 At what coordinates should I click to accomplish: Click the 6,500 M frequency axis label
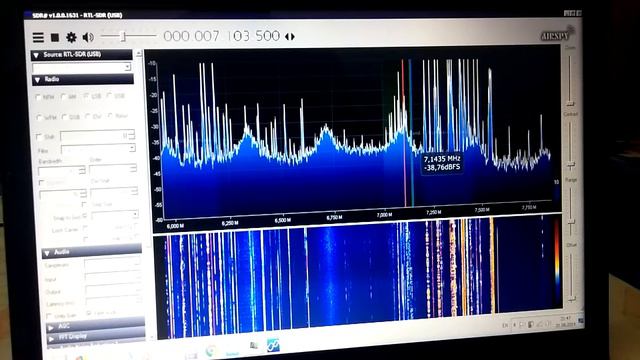click(283, 220)
